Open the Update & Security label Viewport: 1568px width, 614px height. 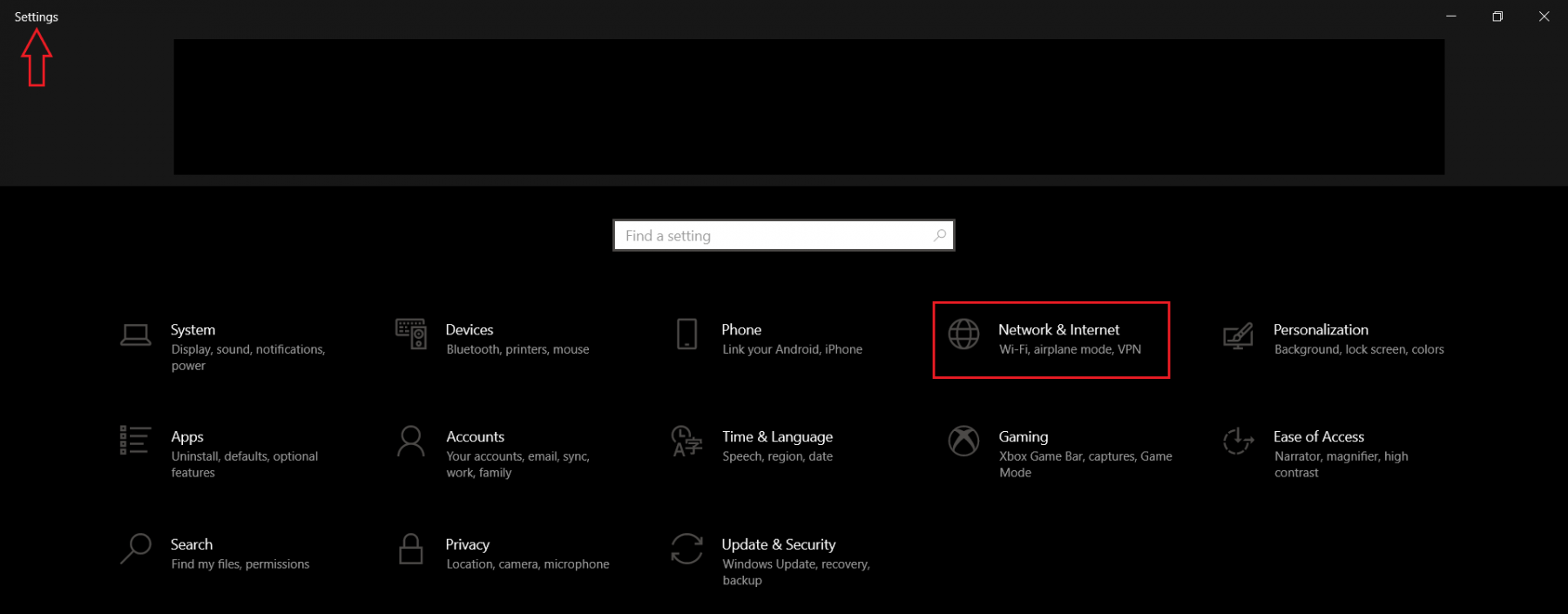click(x=778, y=544)
